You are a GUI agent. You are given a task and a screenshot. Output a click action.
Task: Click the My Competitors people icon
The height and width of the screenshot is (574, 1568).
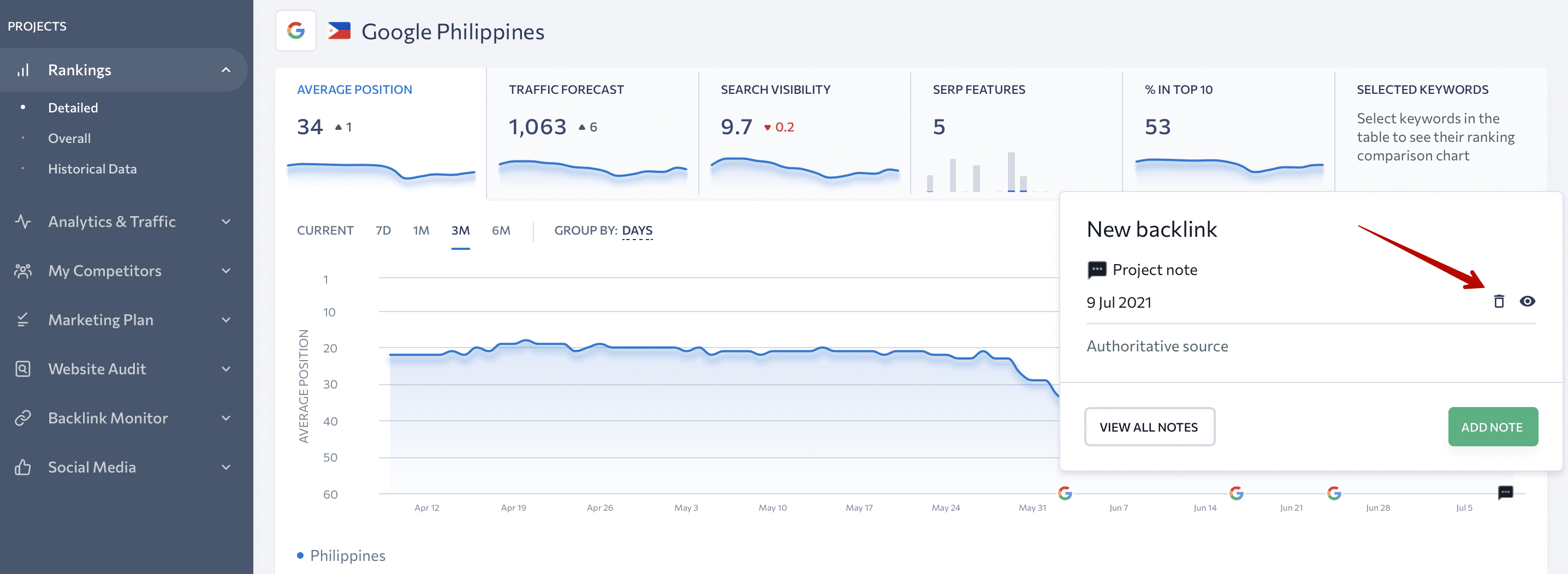pyautogui.click(x=23, y=271)
